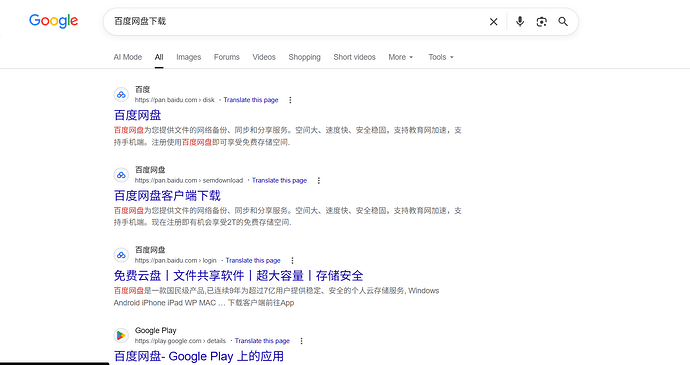690x365 pixels.
Task: Open the 百度网盘客户端下载 result link
Action: [x=167, y=195]
